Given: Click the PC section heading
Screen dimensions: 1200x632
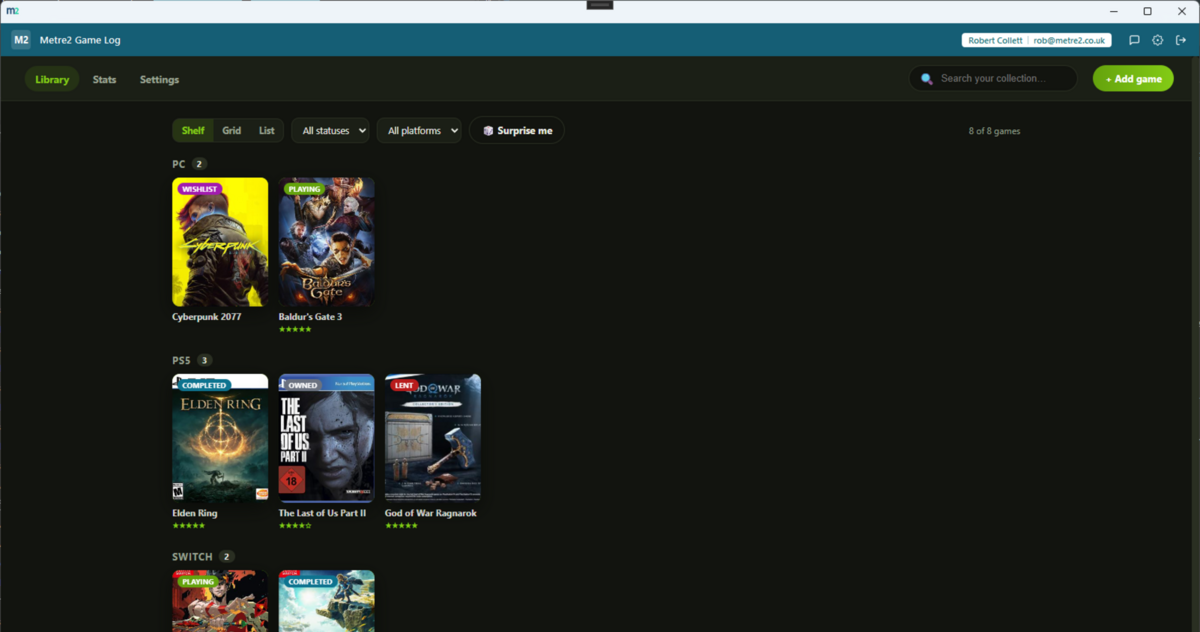Looking at the screenshot, I should point(179,164).
